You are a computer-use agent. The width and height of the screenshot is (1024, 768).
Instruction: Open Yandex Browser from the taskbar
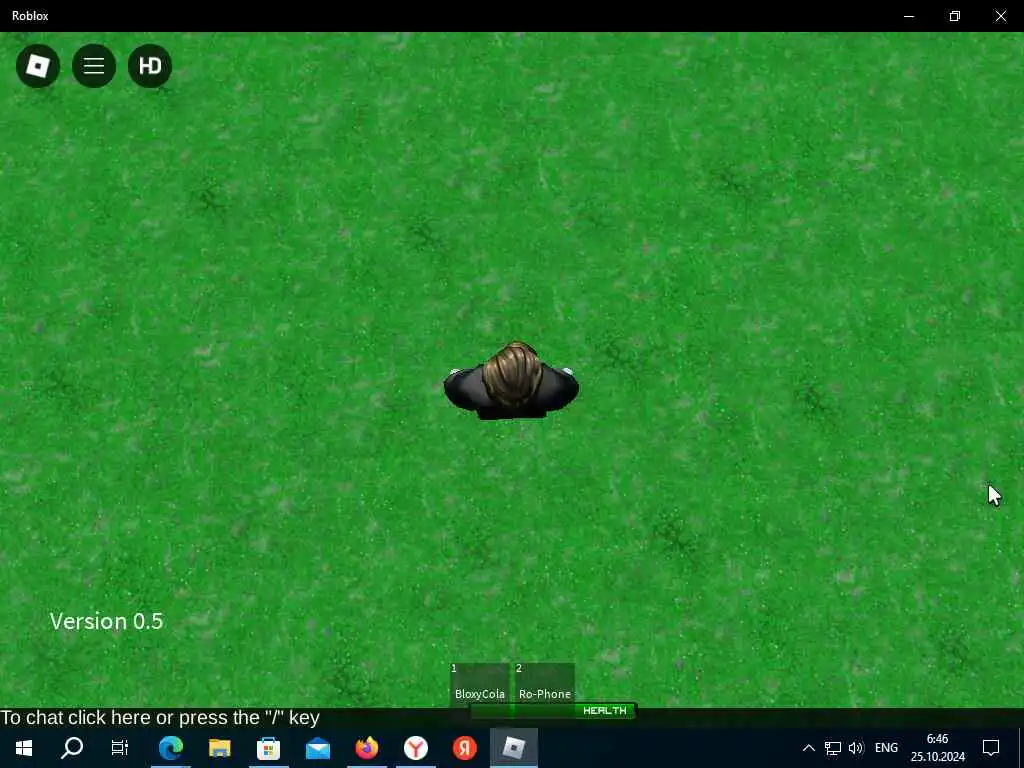416,748
